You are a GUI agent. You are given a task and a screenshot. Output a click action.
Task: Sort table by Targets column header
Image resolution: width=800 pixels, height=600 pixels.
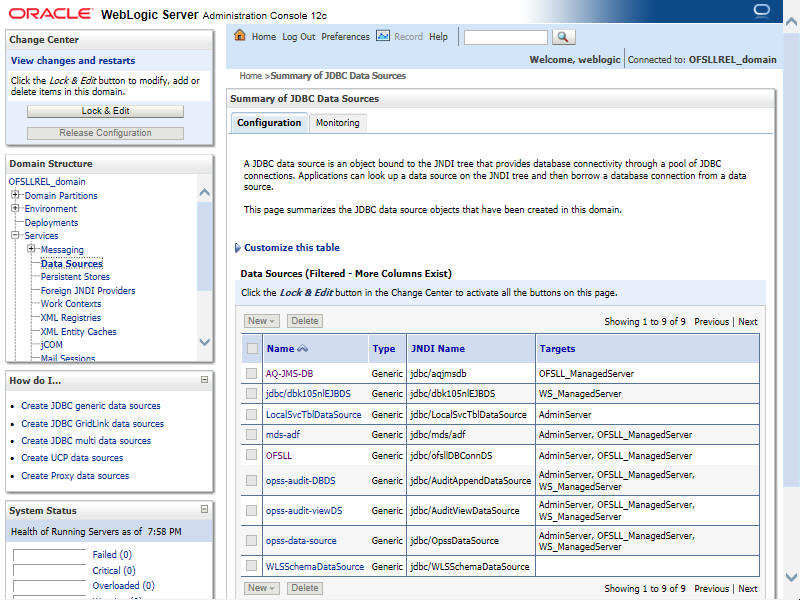pos(557,348)
